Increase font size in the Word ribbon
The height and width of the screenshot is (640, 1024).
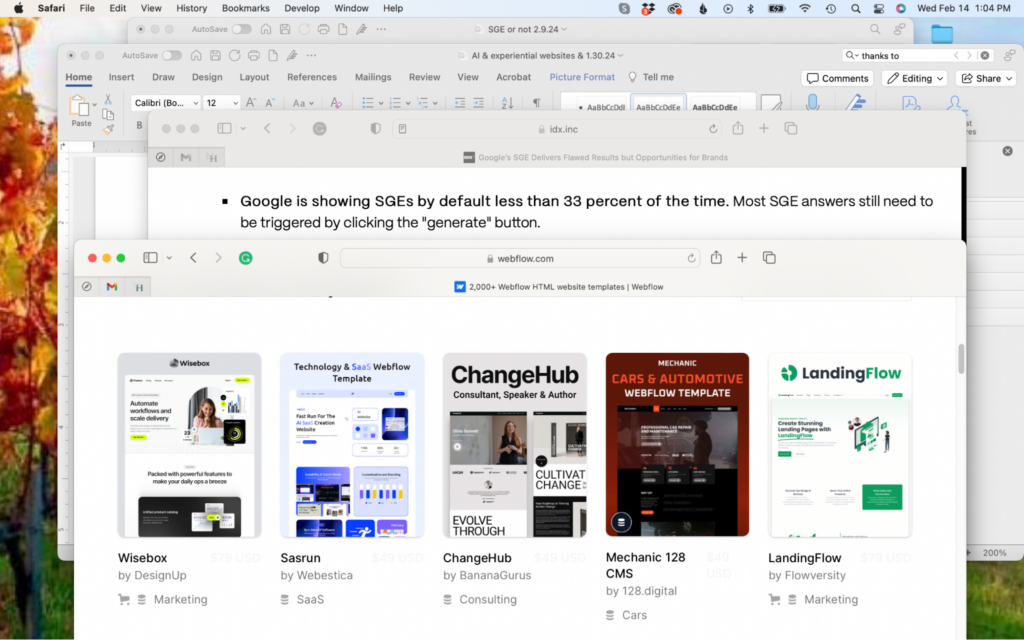tap(251, 103)
